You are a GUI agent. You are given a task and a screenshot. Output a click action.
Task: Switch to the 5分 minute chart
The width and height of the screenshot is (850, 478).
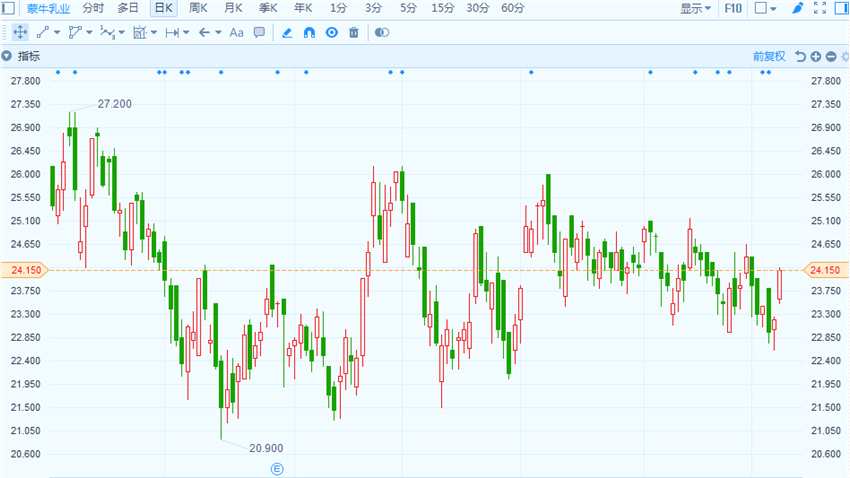point(408,8)
